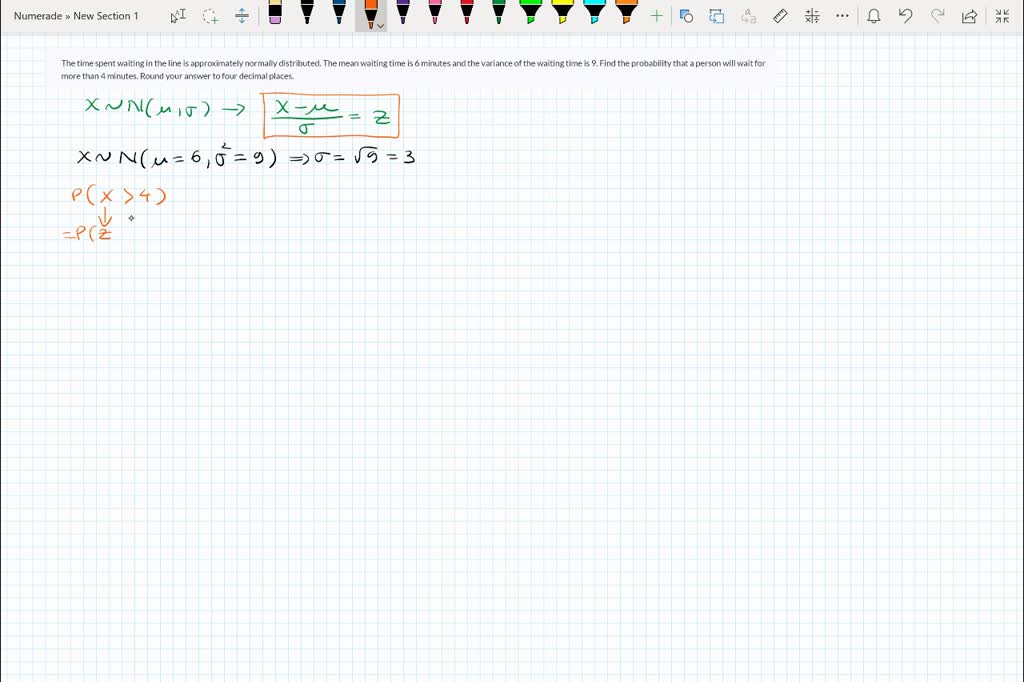The height and width of the screenshot is (682, 1024).
Task: Open the notifications bell
Action: click(874, 16)
